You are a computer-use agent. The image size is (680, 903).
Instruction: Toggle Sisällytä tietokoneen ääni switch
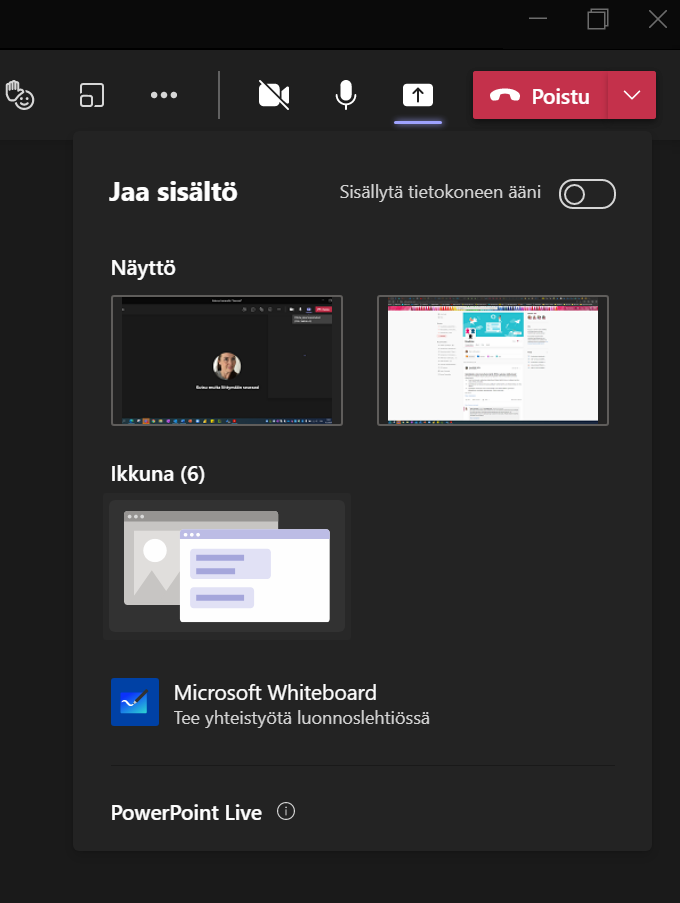[587, 194]
